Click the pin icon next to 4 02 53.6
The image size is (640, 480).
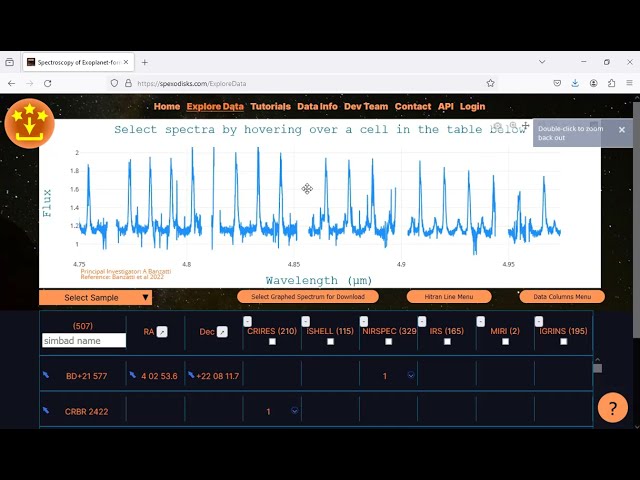[x=132, y=375]
